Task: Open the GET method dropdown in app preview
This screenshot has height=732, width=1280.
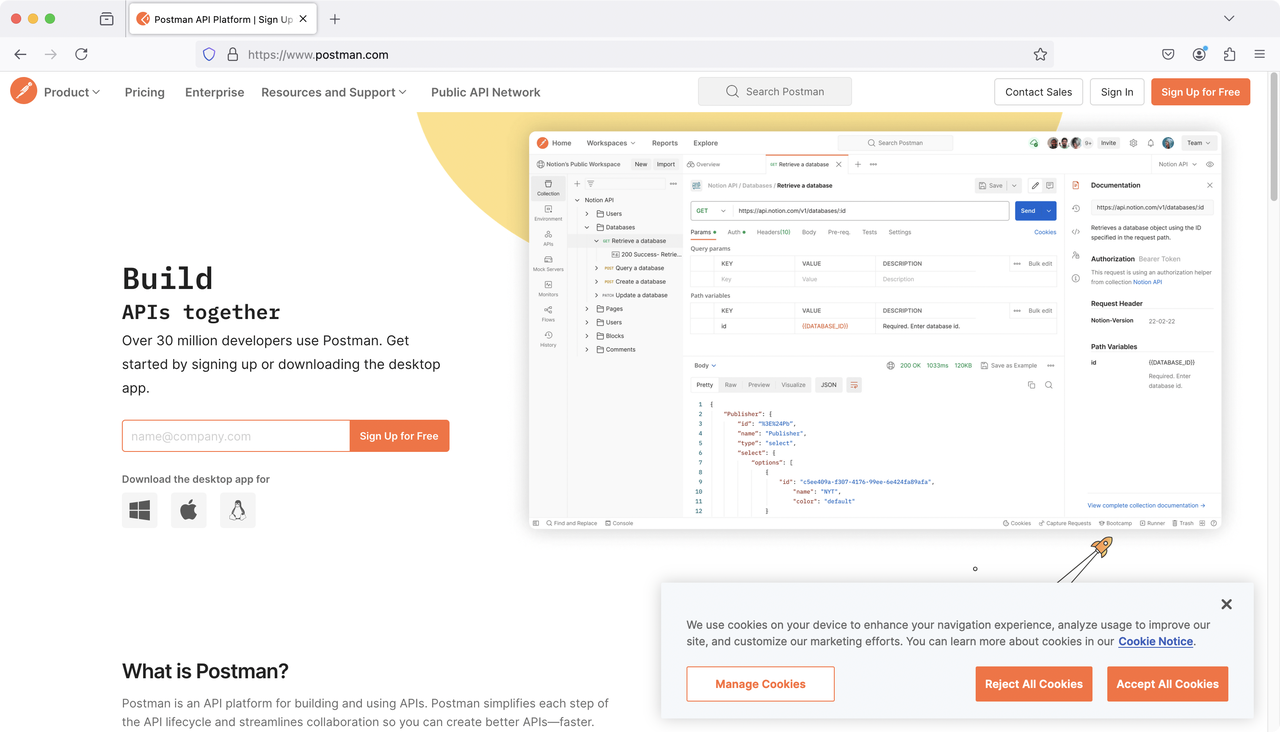Action: coord(710,211)
